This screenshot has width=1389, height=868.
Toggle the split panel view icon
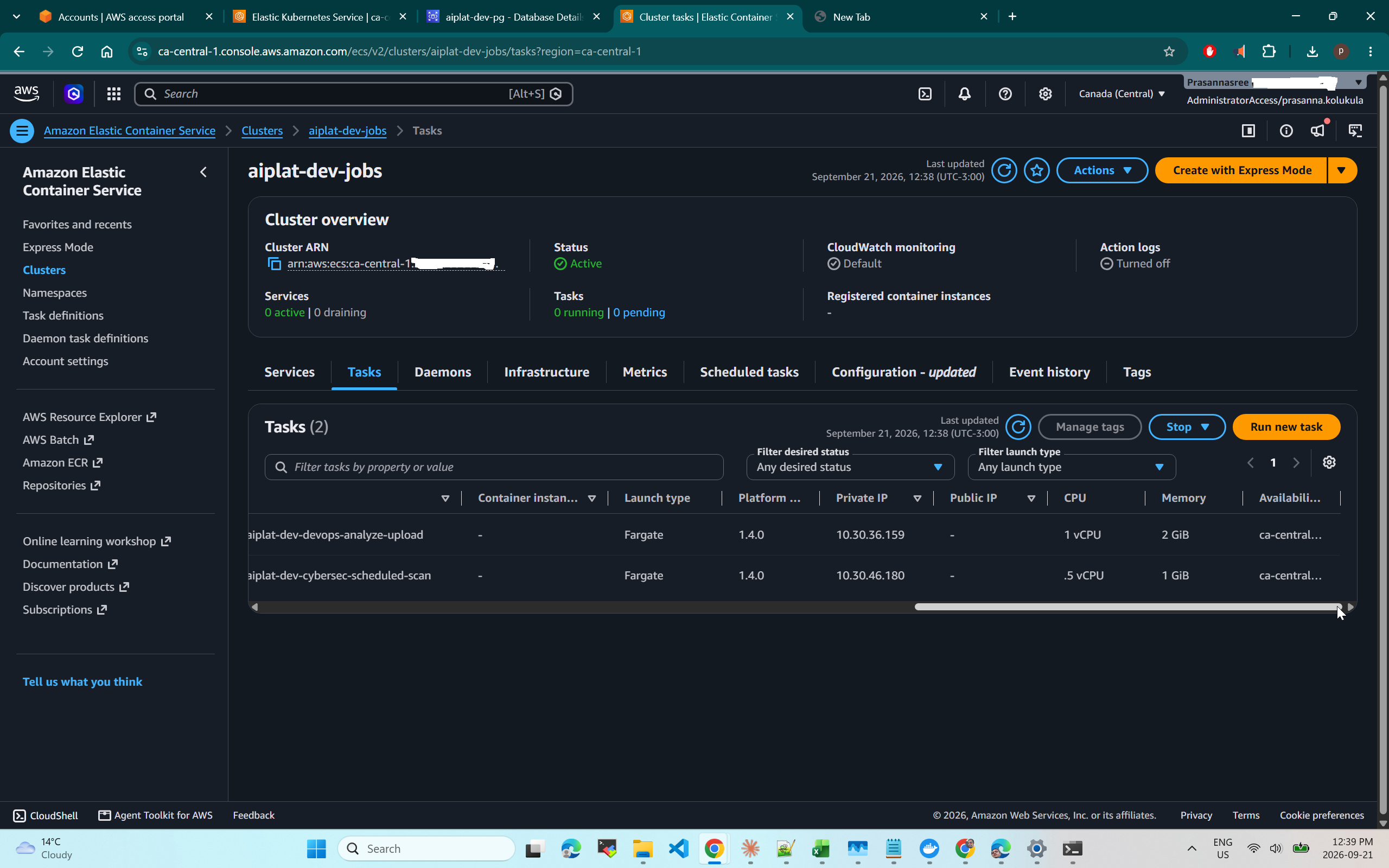point(1248,131)
